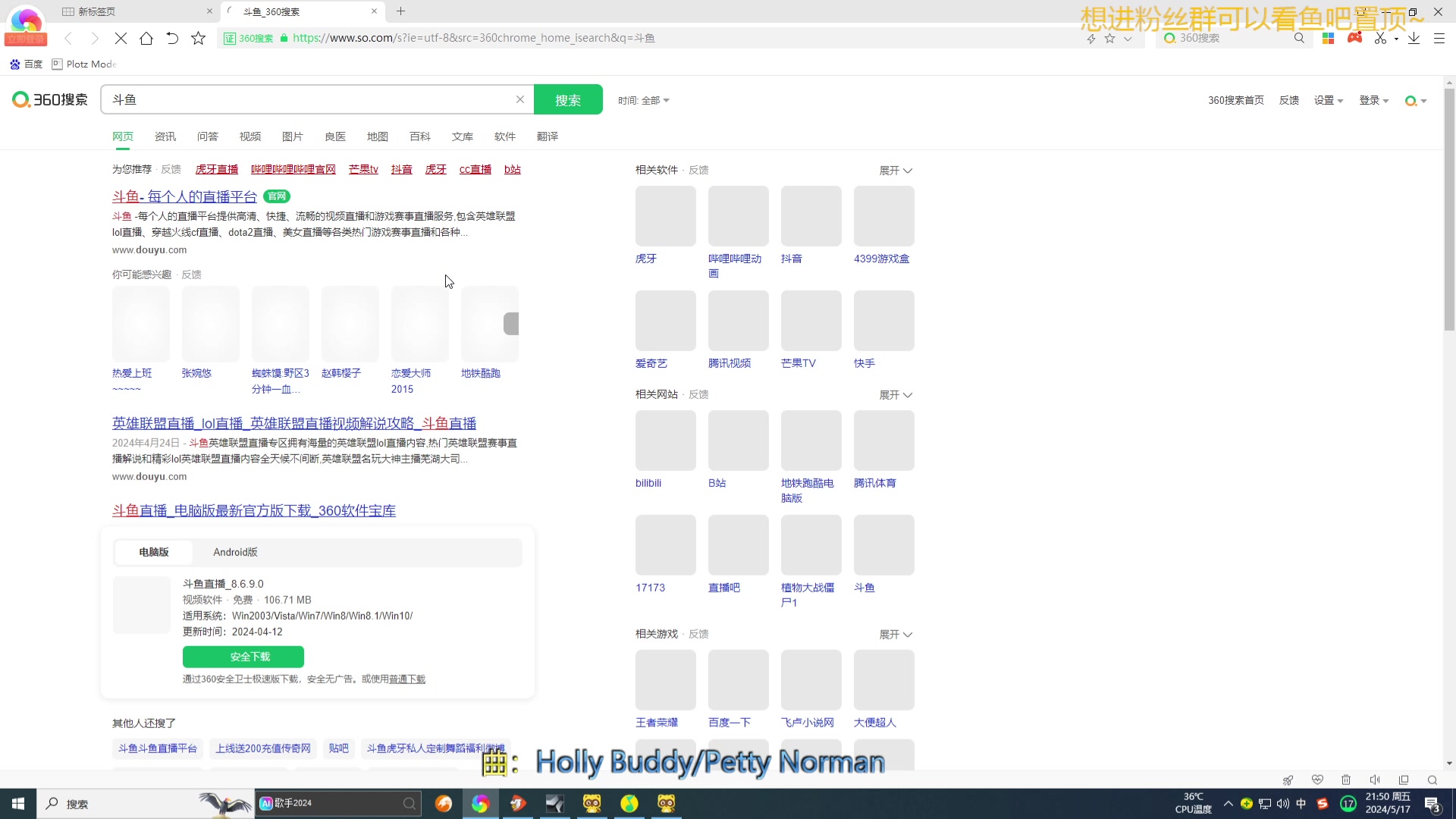
Task: Expand the address bar history chevron
Action: click(x=1128, y=38)
